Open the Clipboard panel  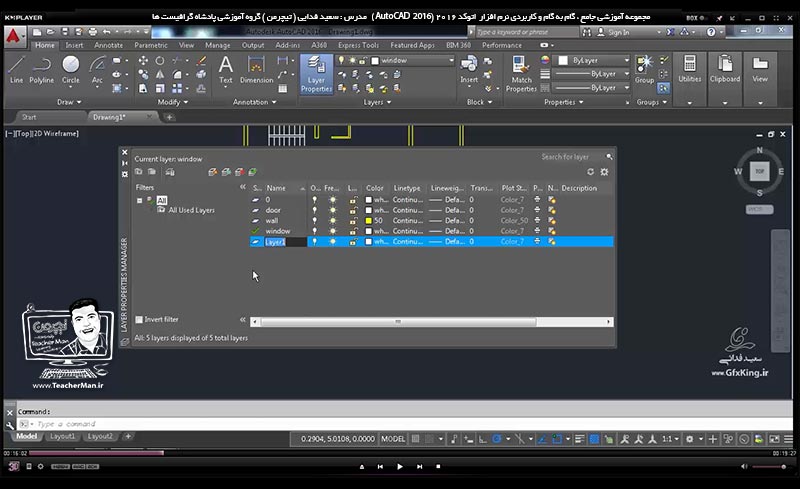(x=724, y=69)
